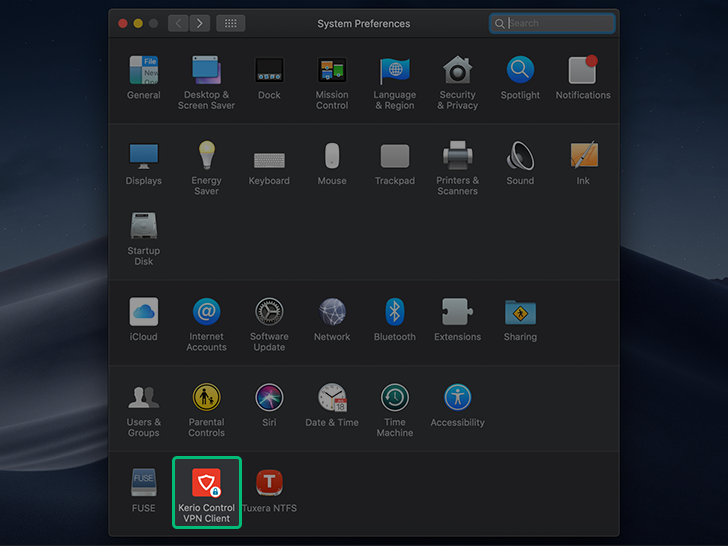The height and width of the screenshot is (546, 728).
Task: Click the forward navigation arrow
Action: click(200, 23)
